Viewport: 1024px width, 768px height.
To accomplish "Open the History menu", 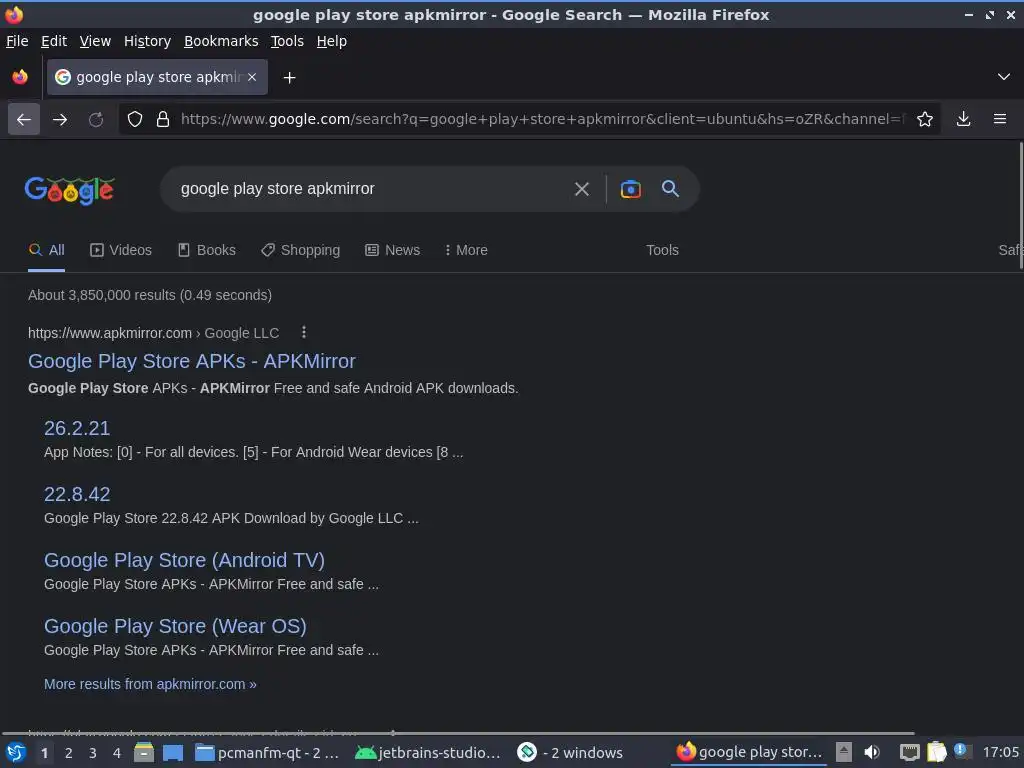I will click(x=148, y=41).
